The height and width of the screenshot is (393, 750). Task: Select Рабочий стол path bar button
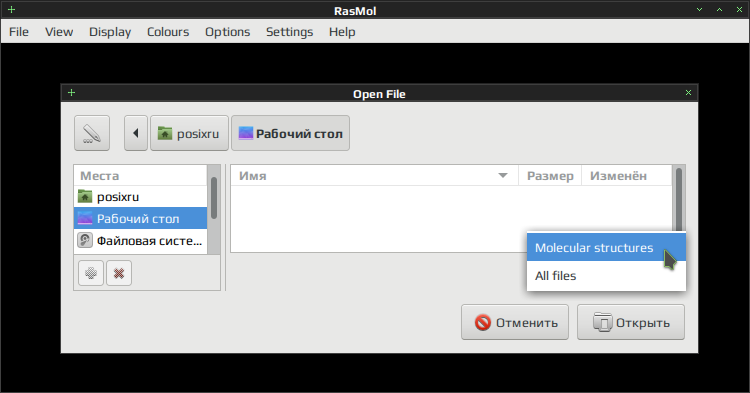tap(290, 133)
